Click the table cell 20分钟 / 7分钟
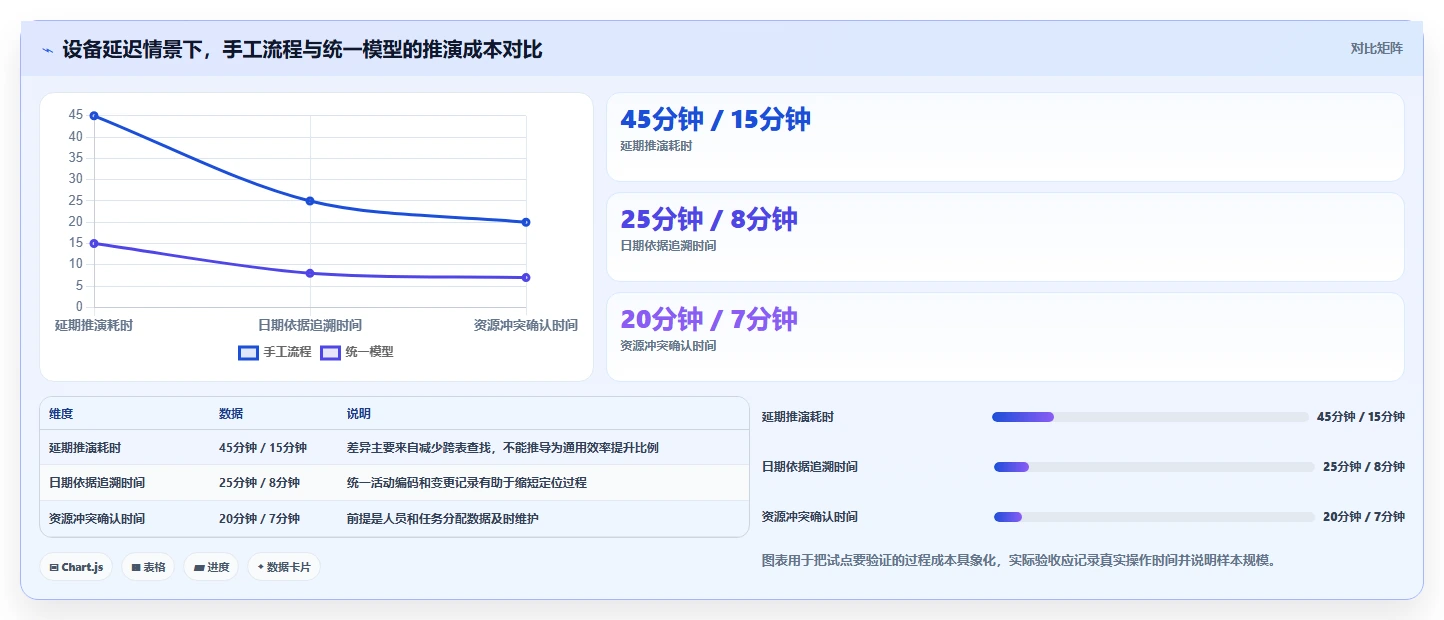Screen dimensions: 1444x620 click(259, 519)
